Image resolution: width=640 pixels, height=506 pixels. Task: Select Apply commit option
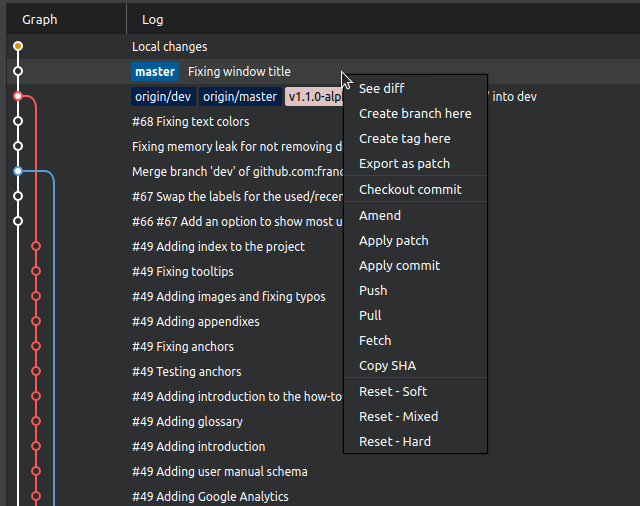[416, 266]
